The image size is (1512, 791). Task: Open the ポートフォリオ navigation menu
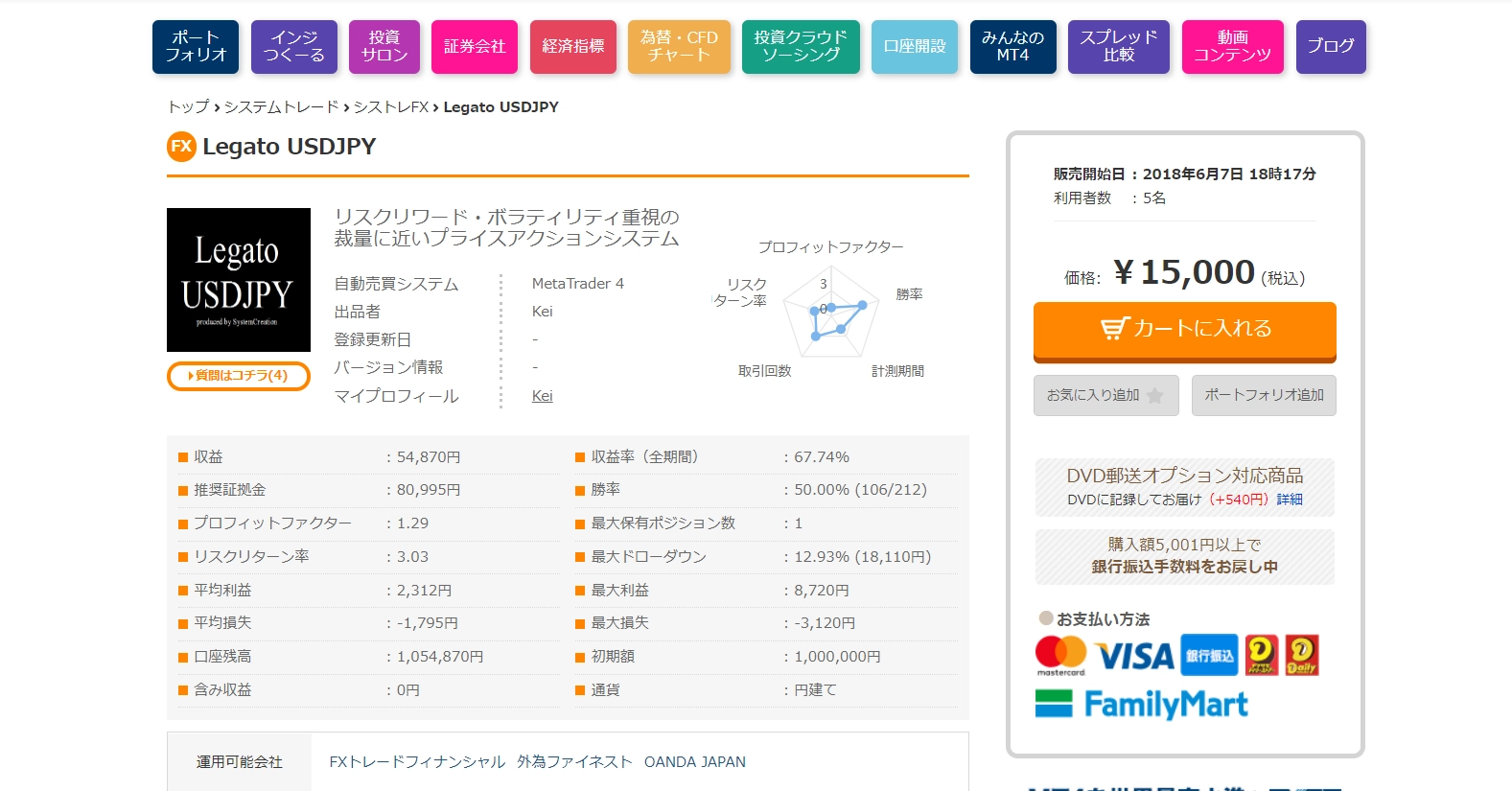click(x=196, y=47)
